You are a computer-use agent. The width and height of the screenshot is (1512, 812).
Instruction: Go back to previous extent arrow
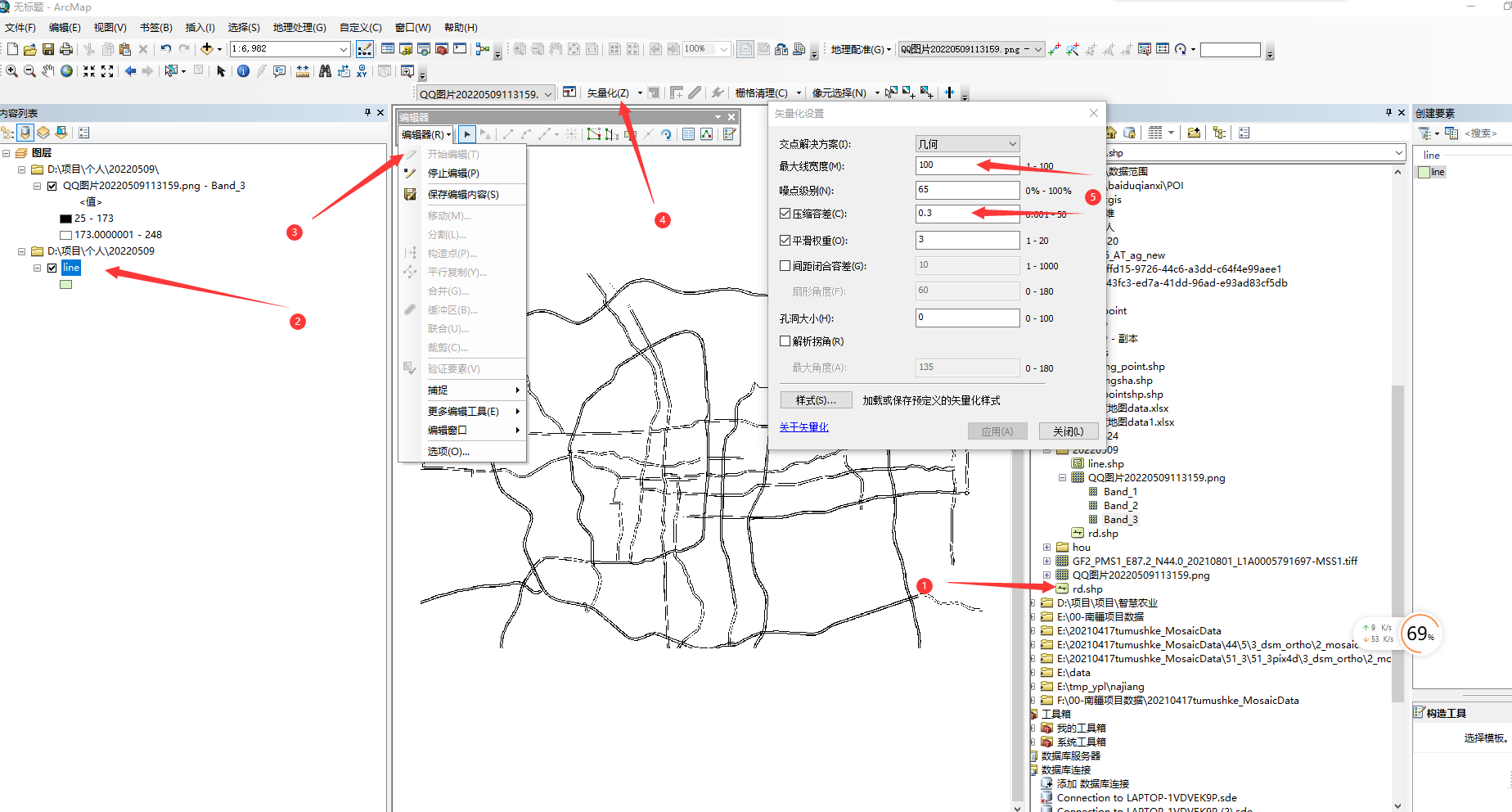(x=130, y=71)
